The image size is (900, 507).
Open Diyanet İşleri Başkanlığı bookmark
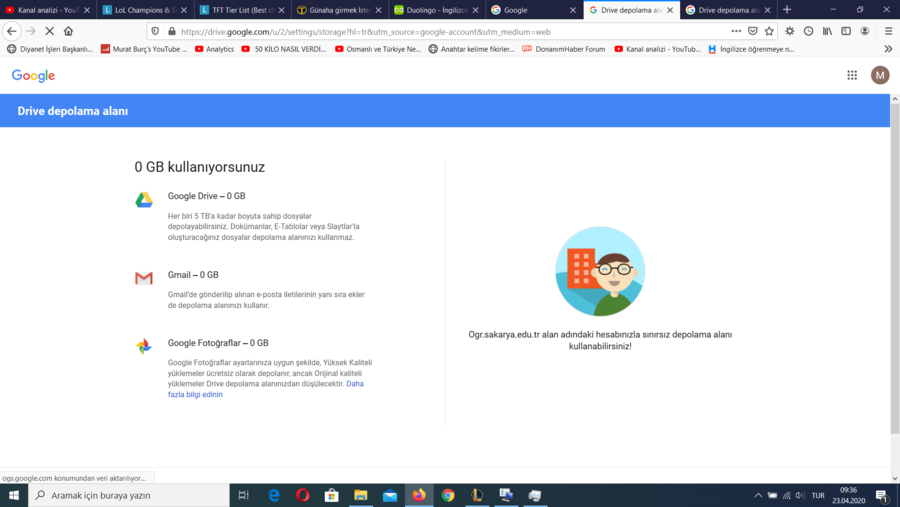coord(50,49)
